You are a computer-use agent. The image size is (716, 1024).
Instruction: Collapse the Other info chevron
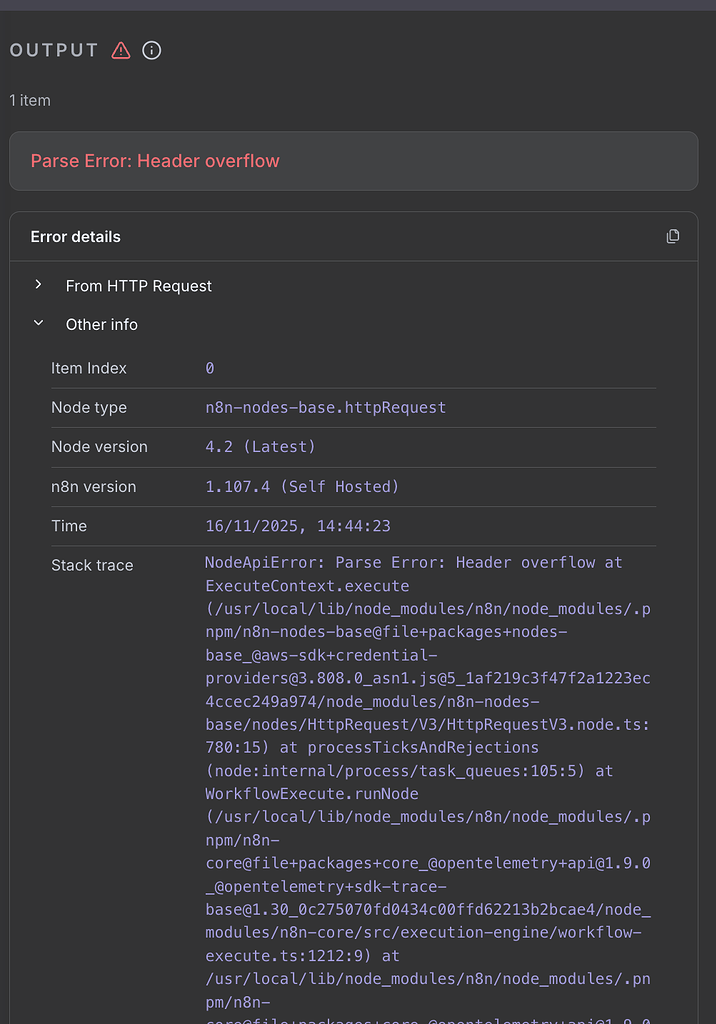38,324
